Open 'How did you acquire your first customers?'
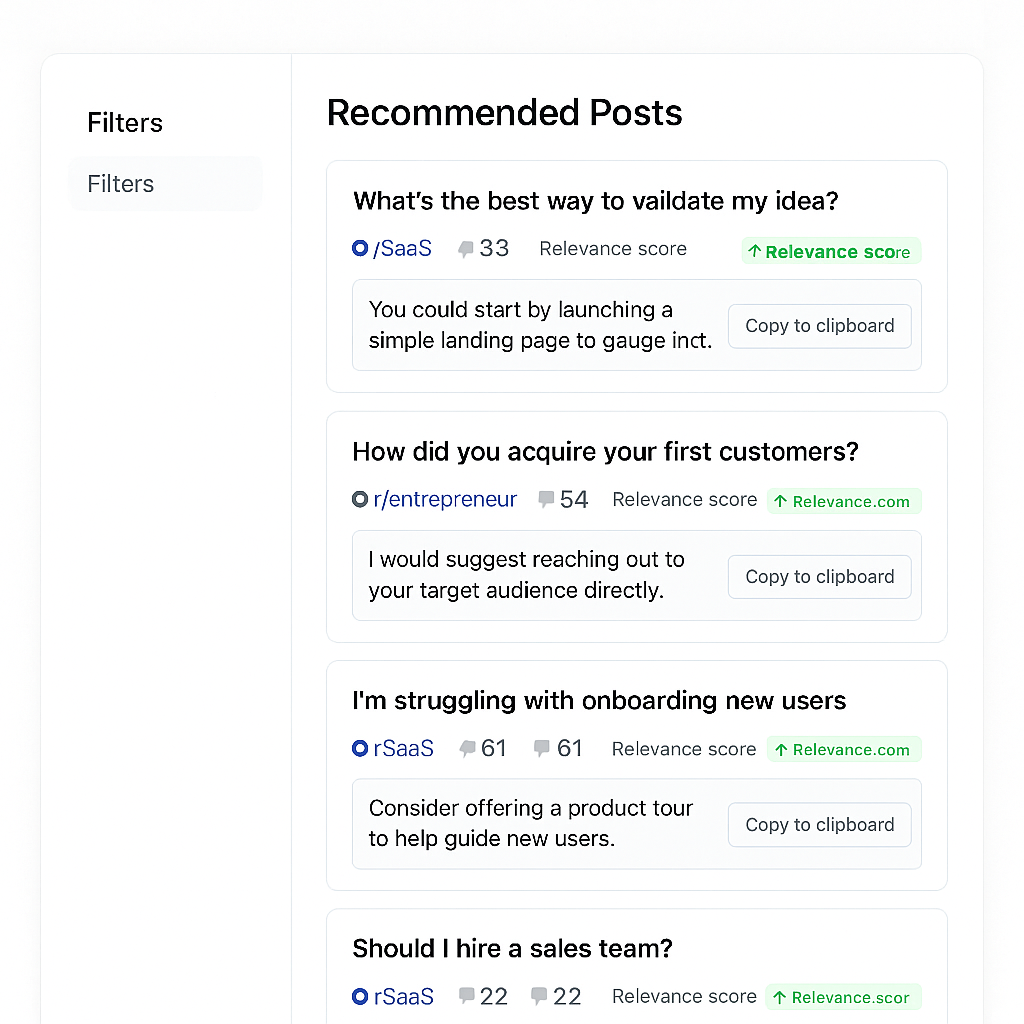1024x1024 pixels. [x=604, y=451]
